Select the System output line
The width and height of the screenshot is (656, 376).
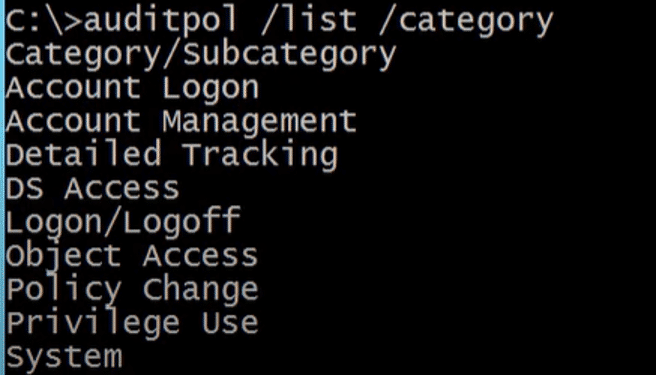(x=64, y=358)
